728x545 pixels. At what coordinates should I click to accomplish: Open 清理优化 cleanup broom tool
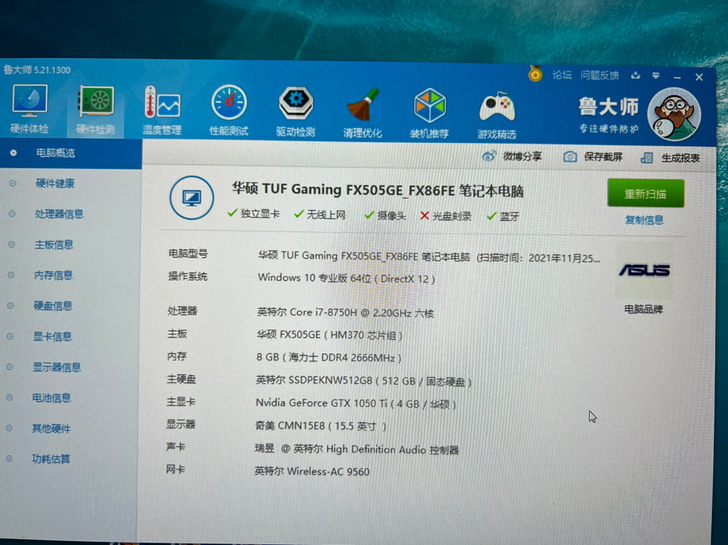(363, 113)
